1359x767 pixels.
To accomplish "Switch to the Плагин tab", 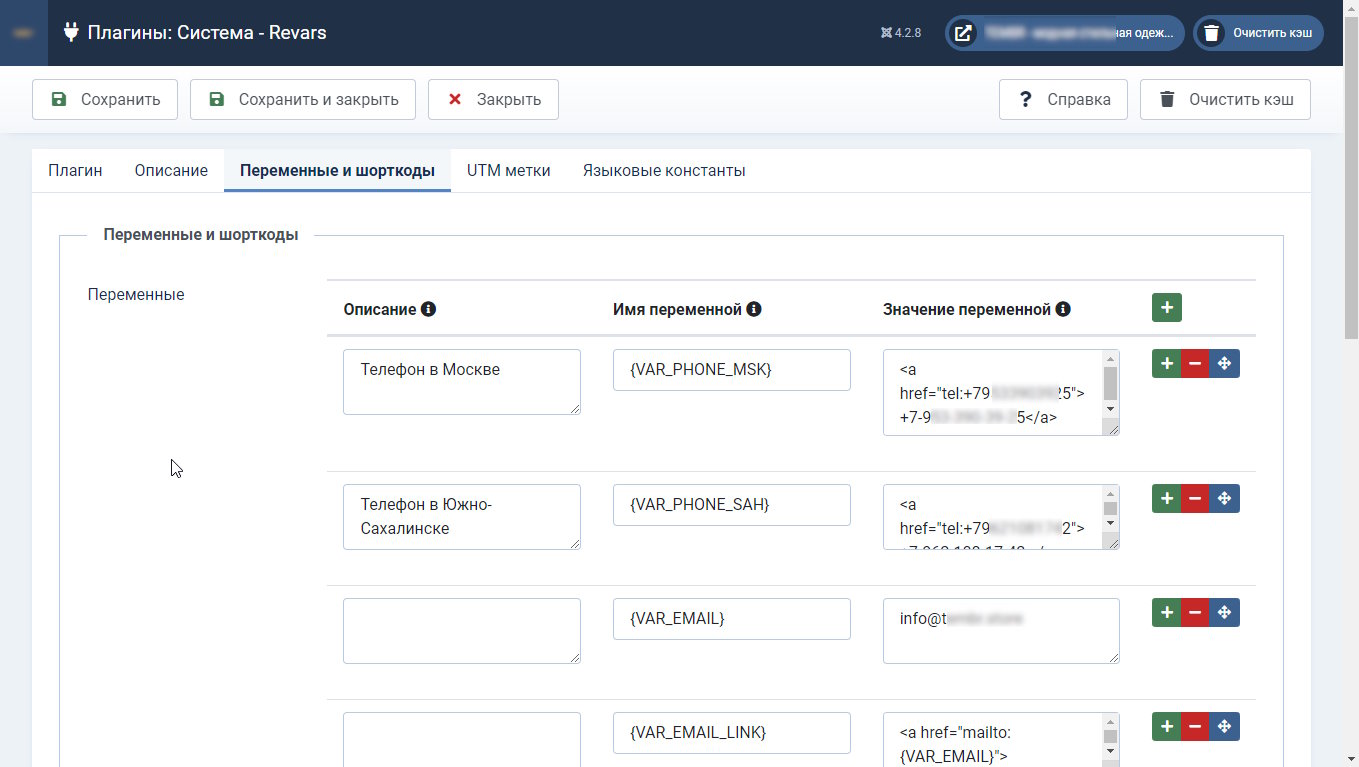I will (75, 170).
